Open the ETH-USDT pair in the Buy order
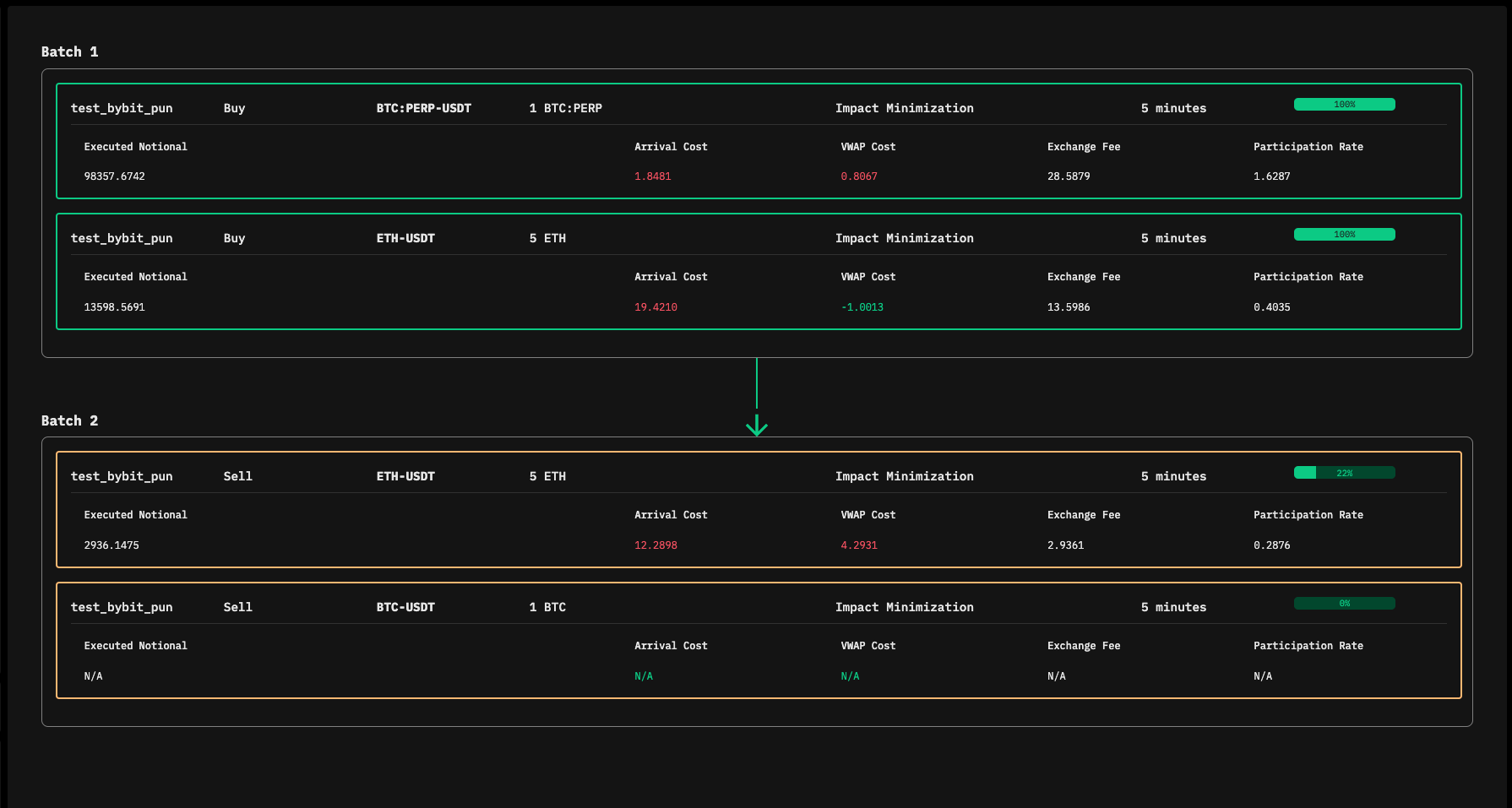 (405, 238)
